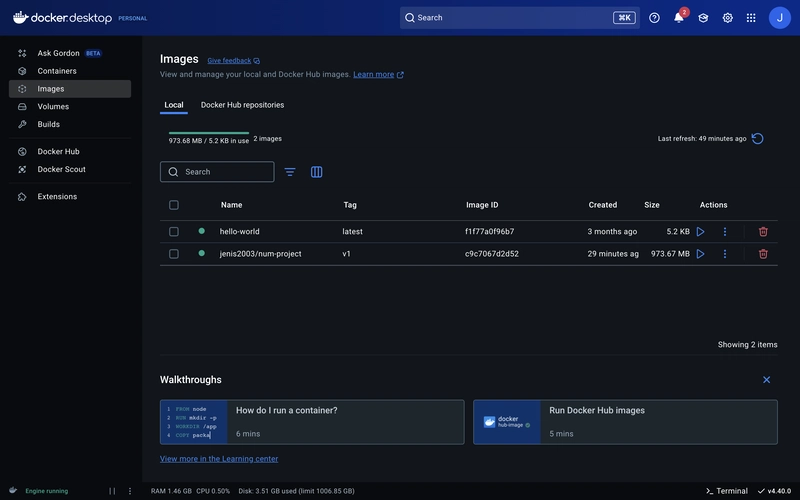Viewport: 800px width, 500px height.
Task: Check the hello-world row checkbox
Action: tap(174, 232)
